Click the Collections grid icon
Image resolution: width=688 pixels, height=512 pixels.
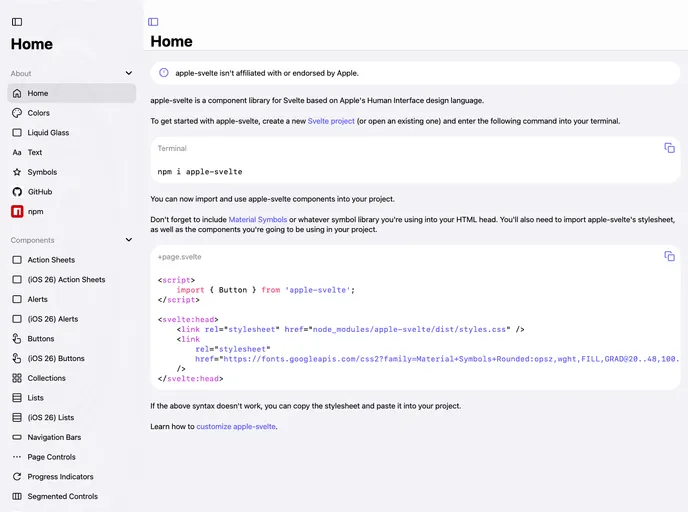(17, 378)
